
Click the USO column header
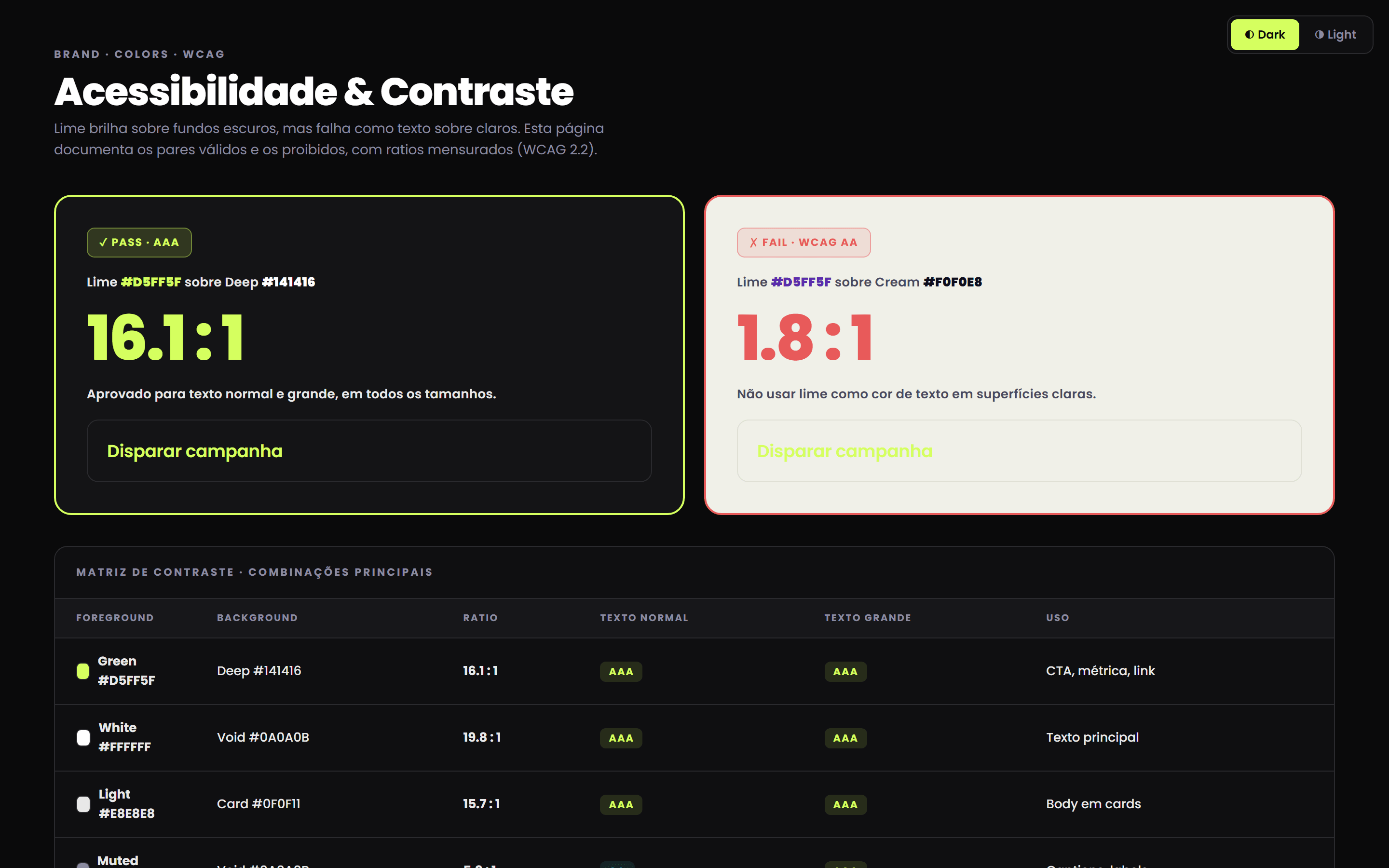1057,618
